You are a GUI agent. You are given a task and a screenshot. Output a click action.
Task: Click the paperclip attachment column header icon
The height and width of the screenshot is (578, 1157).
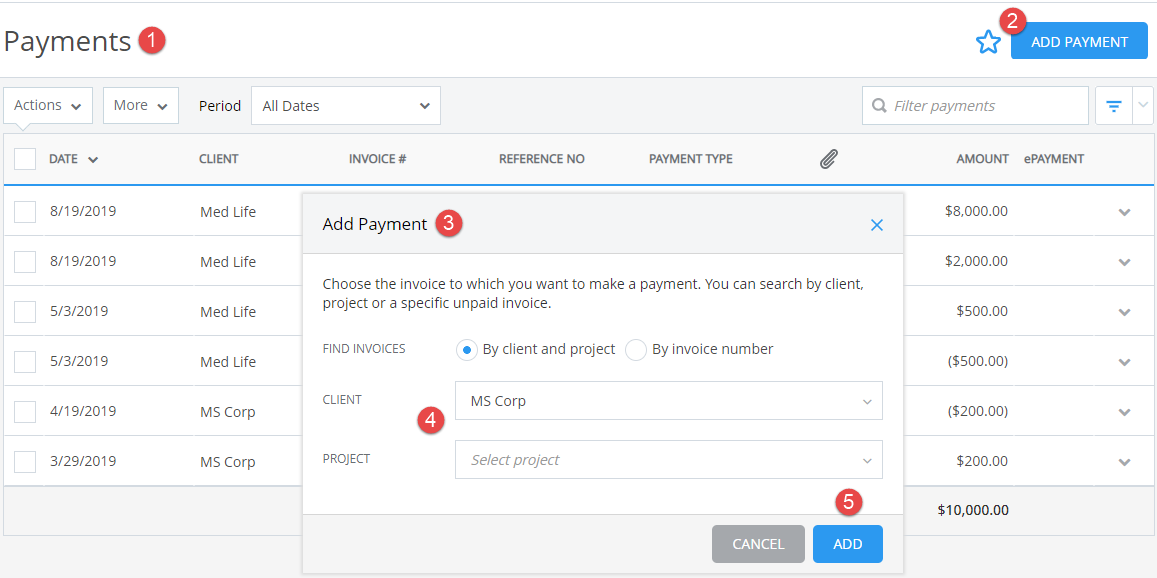pyautogui.click(x=828, y=158)
